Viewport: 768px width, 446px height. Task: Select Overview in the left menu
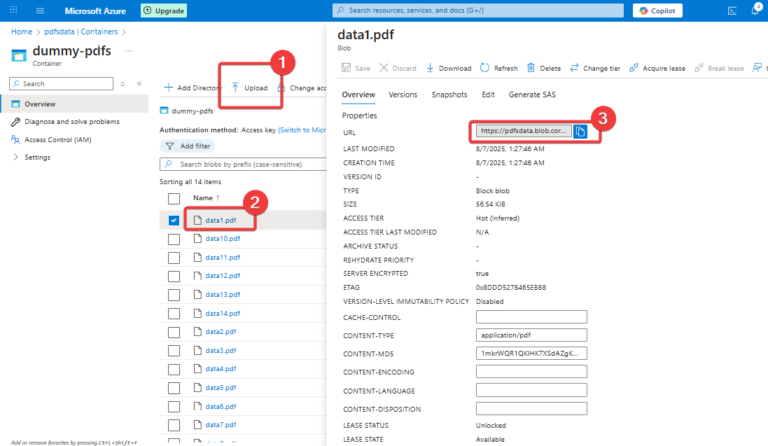click(x=74, y=104)
